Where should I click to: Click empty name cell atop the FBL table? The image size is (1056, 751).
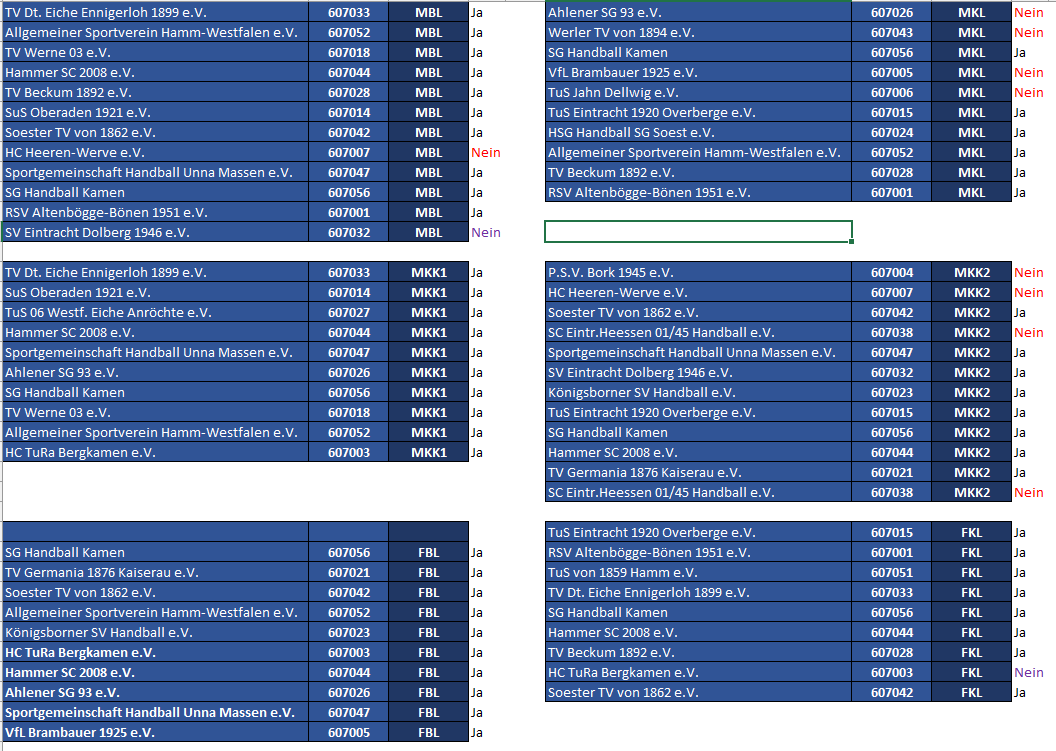click(155, 532)
